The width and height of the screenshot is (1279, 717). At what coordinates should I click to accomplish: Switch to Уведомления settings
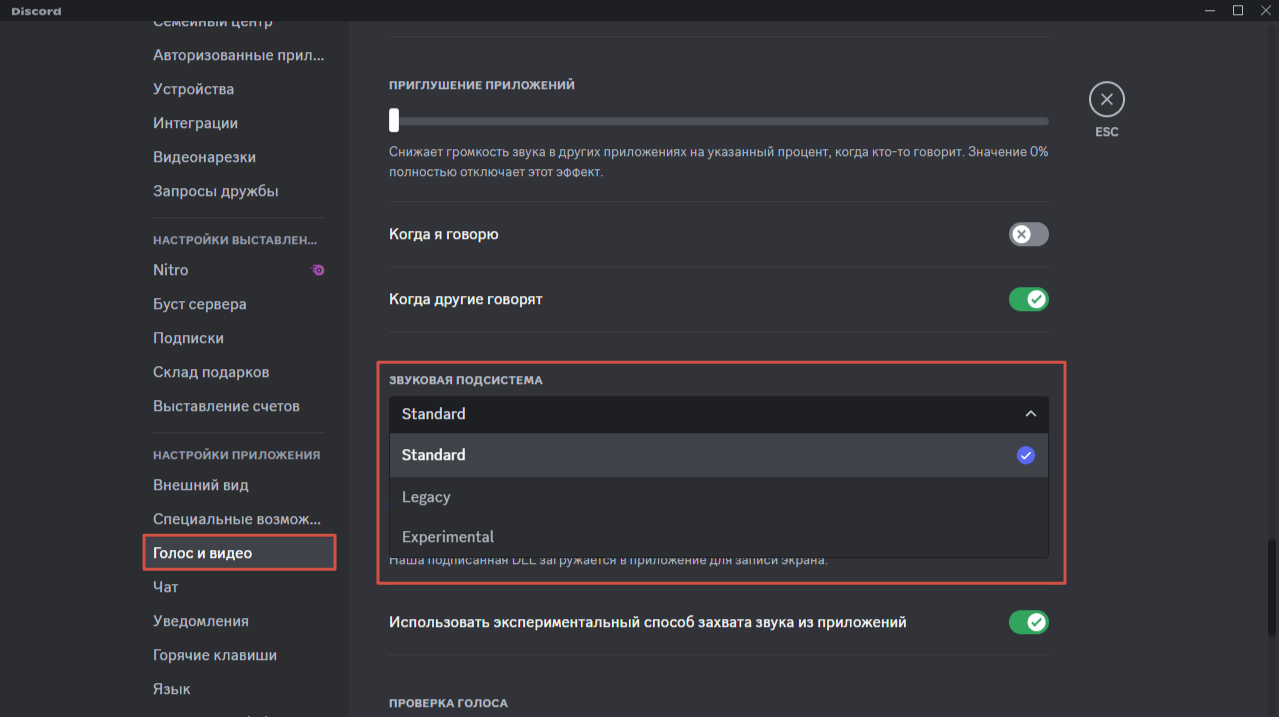click(200, 621)
